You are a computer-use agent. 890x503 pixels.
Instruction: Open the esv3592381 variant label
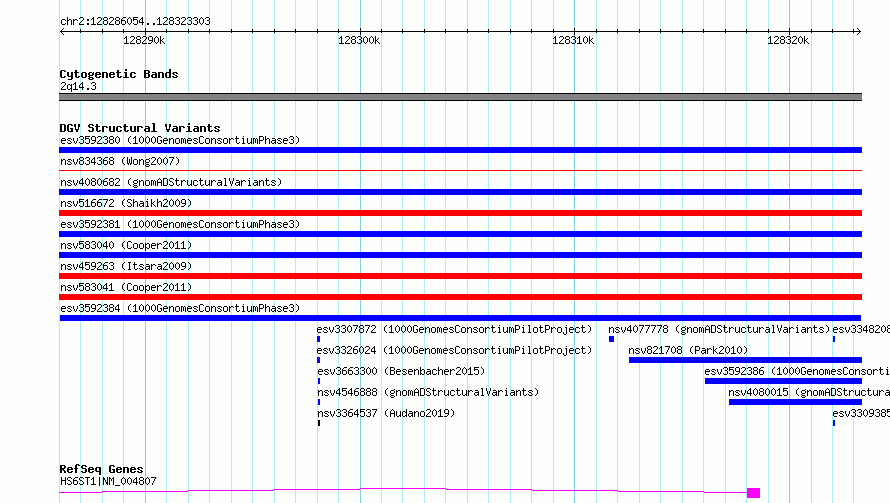click(x=180, y=224)
